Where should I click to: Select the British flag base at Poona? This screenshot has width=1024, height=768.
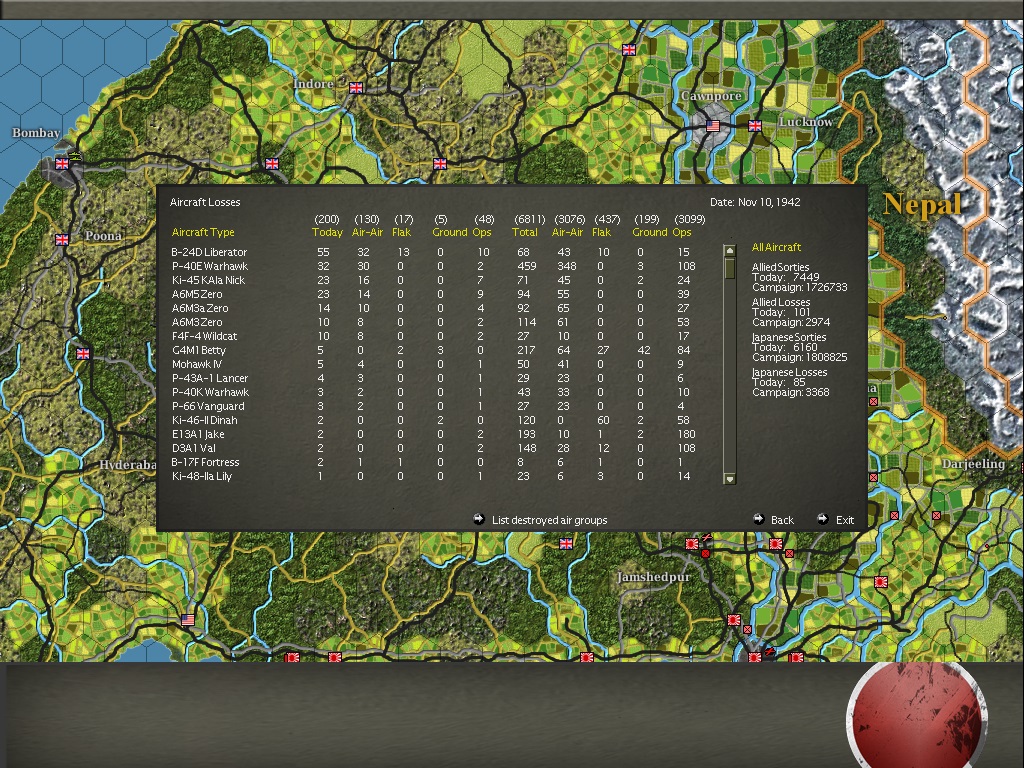pyautogui.click(x=62, y=239)
